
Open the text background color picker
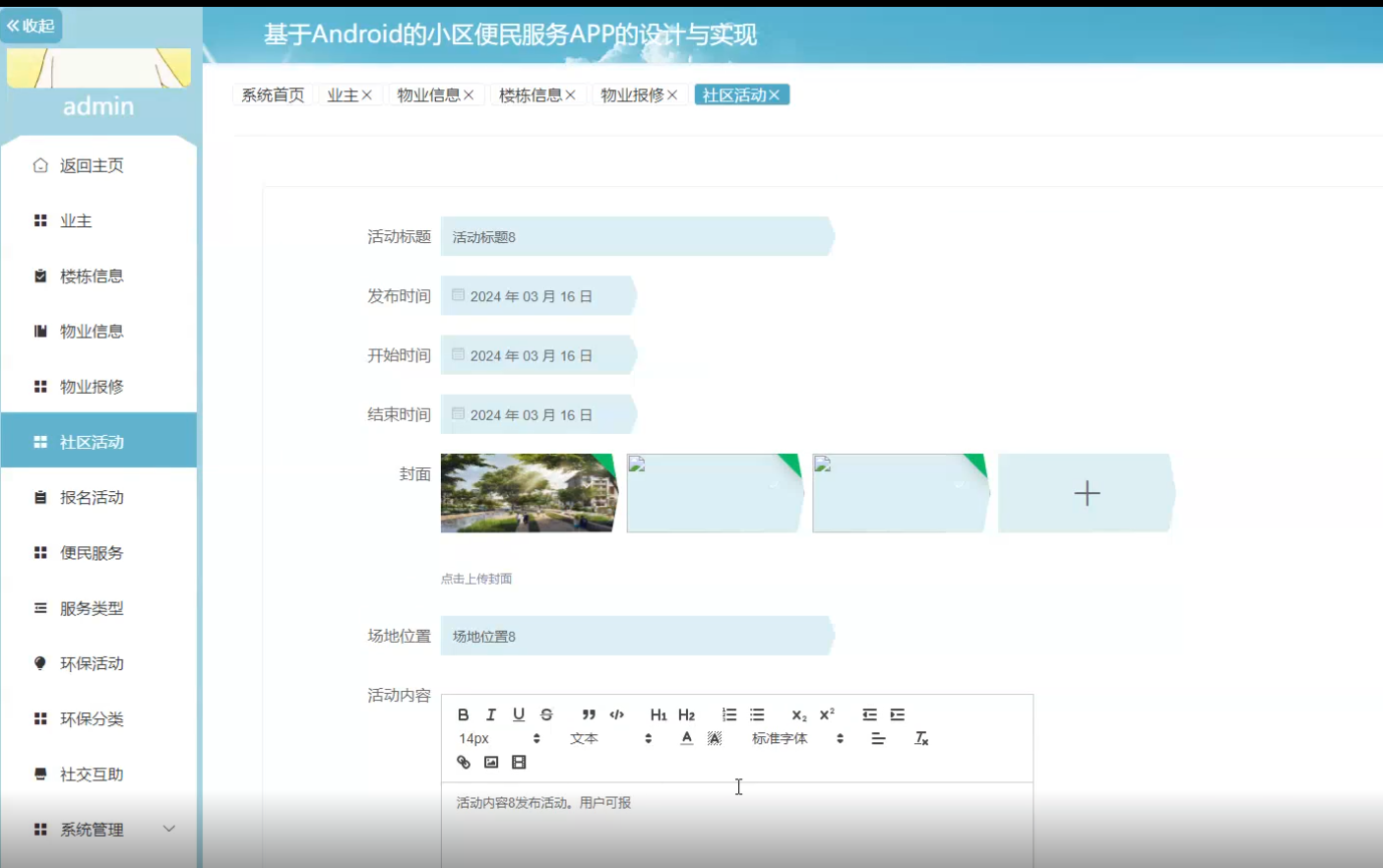click(x=715, y=738)
